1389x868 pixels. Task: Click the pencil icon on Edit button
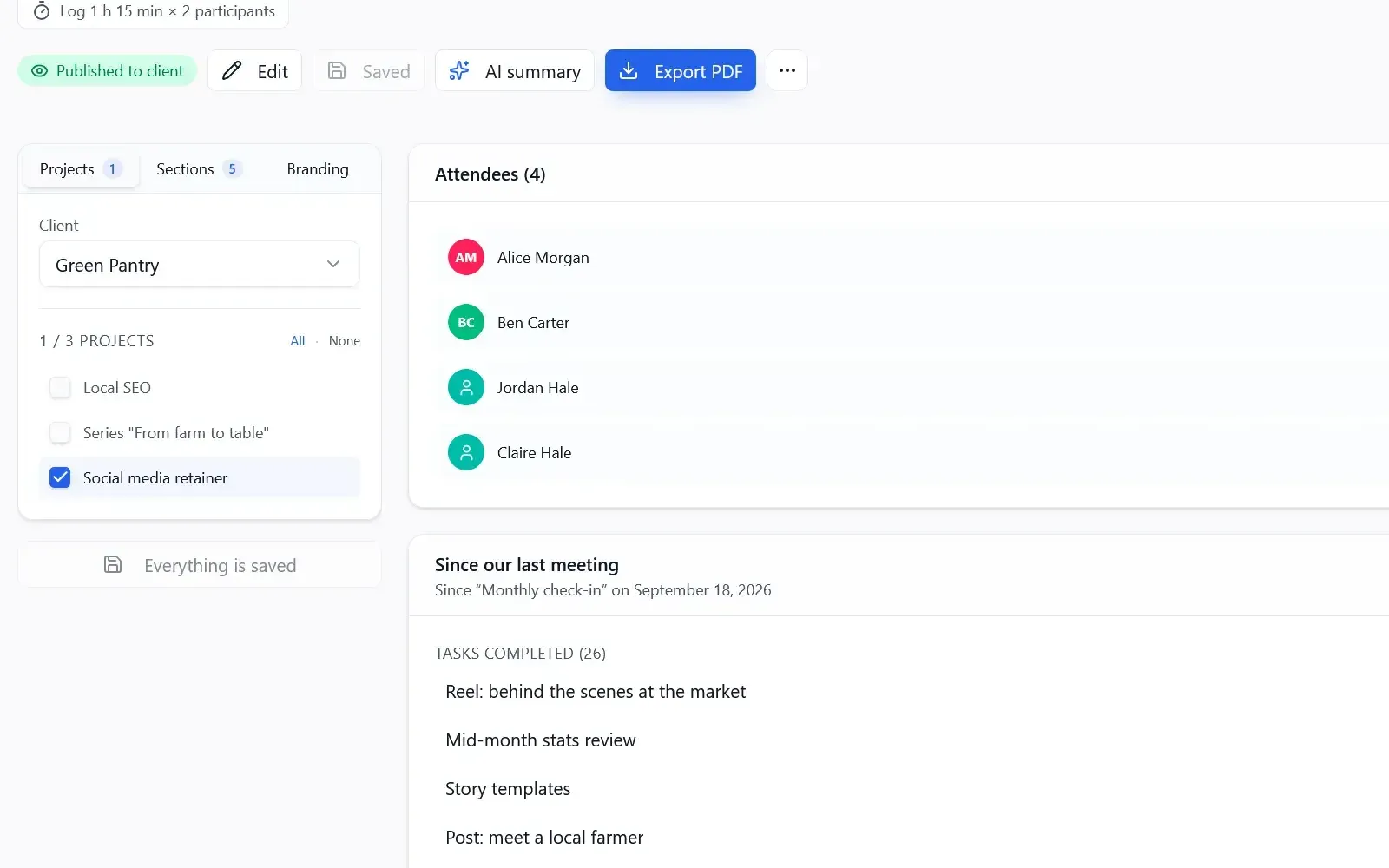click(x=232, y=71)
